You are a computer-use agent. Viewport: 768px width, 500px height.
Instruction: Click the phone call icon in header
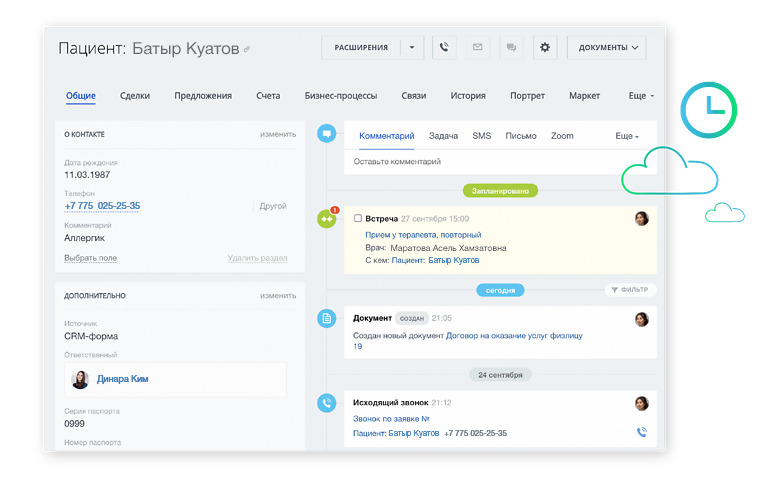coord(444,47)
